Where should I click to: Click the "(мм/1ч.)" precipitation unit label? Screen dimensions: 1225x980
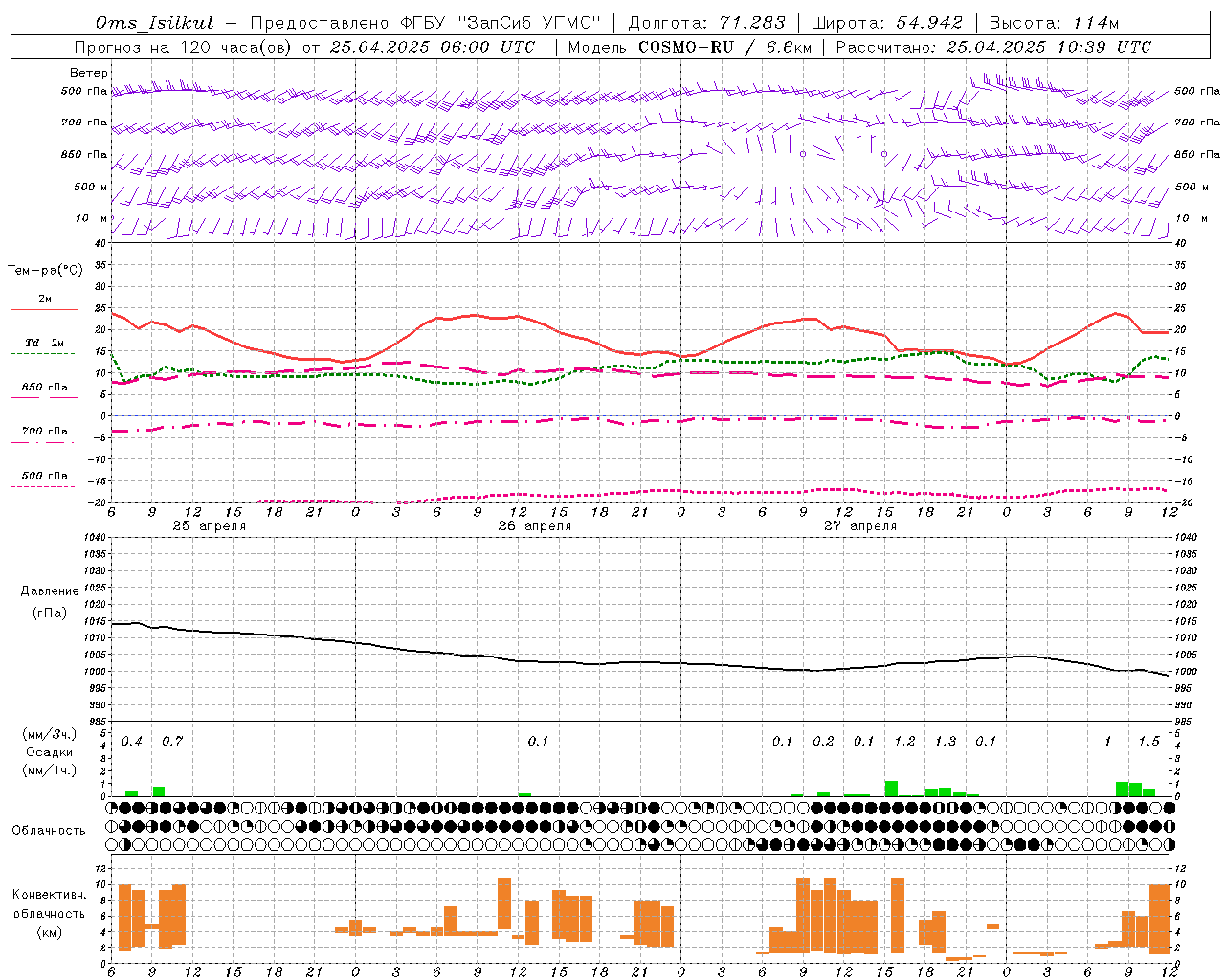(x=50, y=770)
